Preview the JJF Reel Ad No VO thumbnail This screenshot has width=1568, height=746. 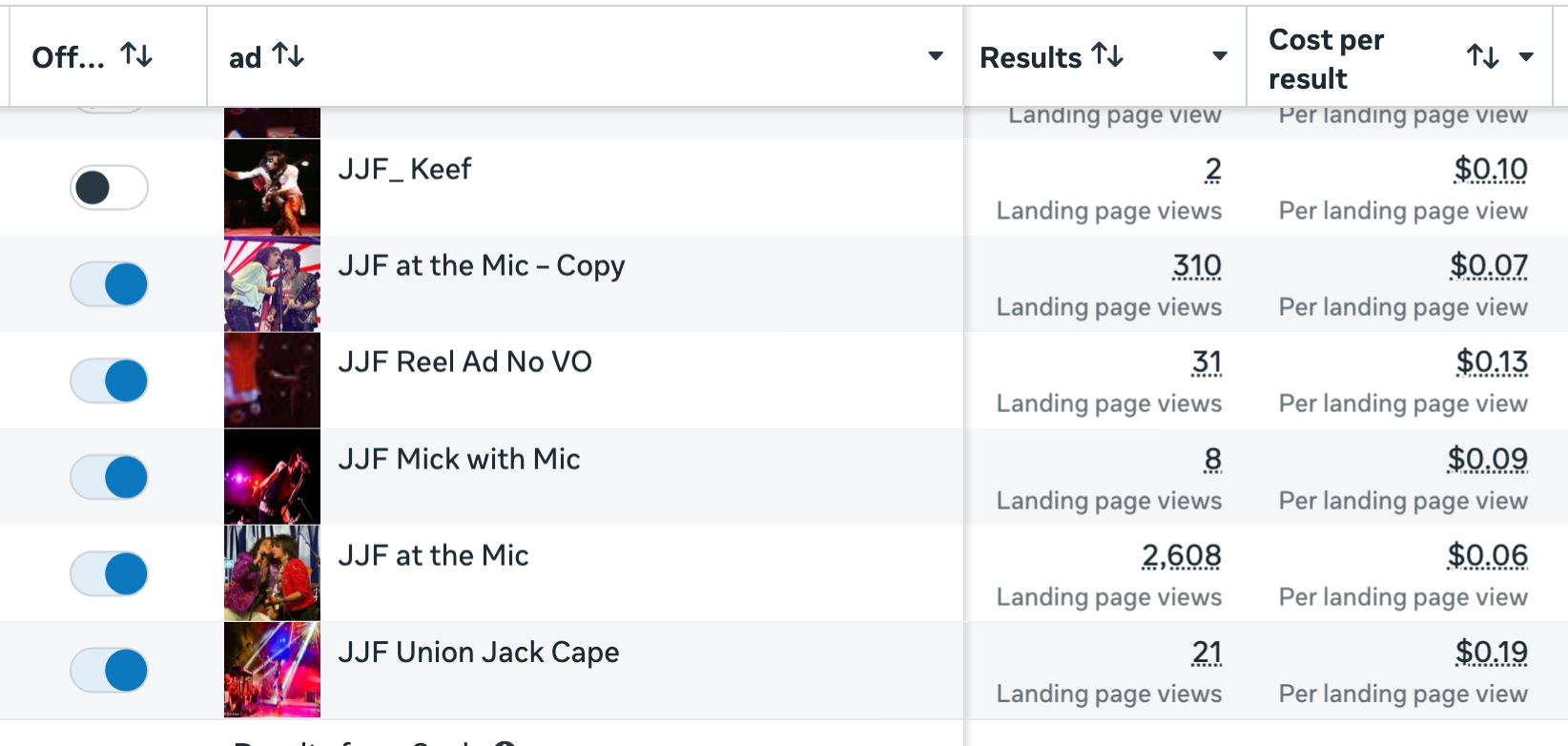[x=272, y=381]
